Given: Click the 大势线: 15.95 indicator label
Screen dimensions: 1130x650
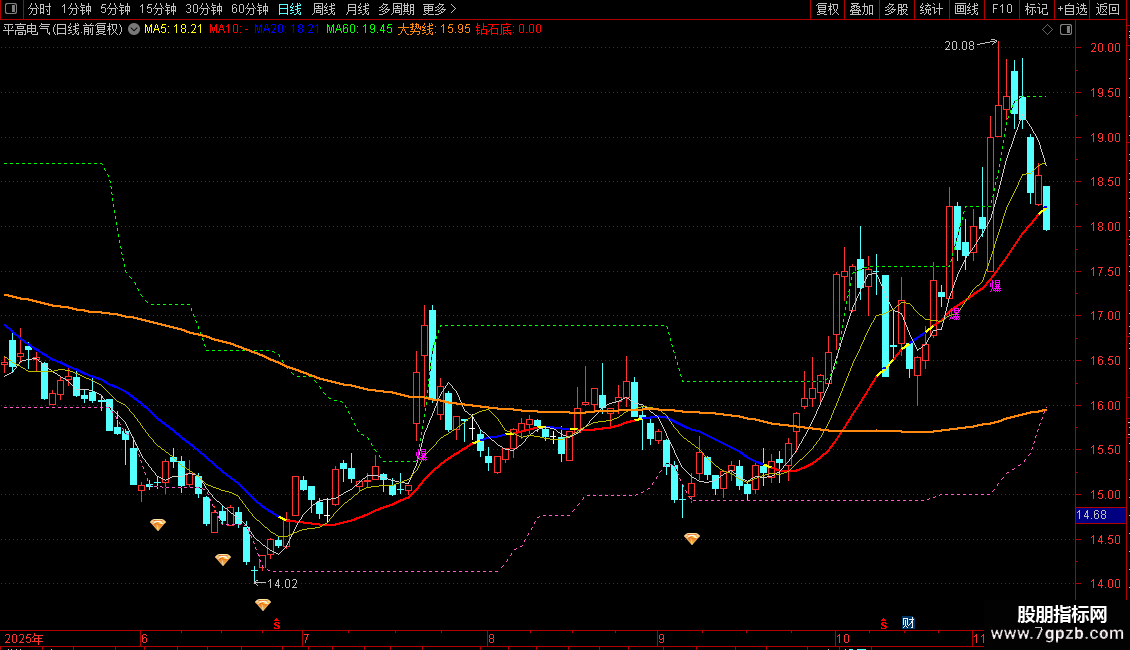Looking at the screenshot, I should point(434,30).
